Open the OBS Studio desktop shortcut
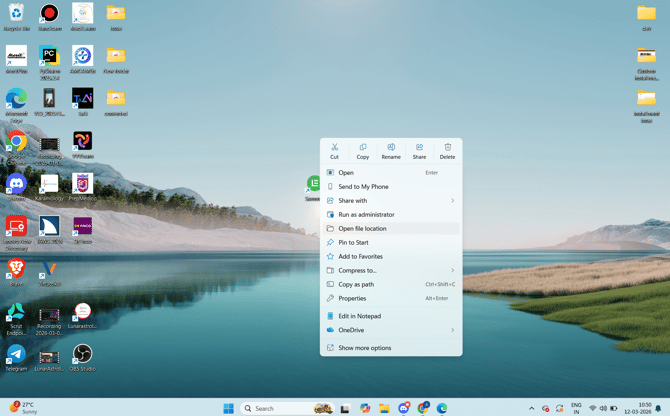The height and width of the screenshot is (416, 670). [x=82, y=354]
